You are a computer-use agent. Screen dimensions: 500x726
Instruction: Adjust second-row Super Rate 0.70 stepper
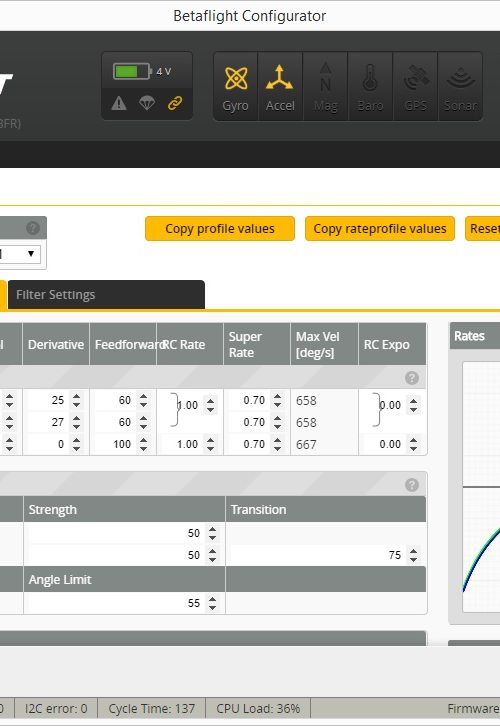point(277,422)
